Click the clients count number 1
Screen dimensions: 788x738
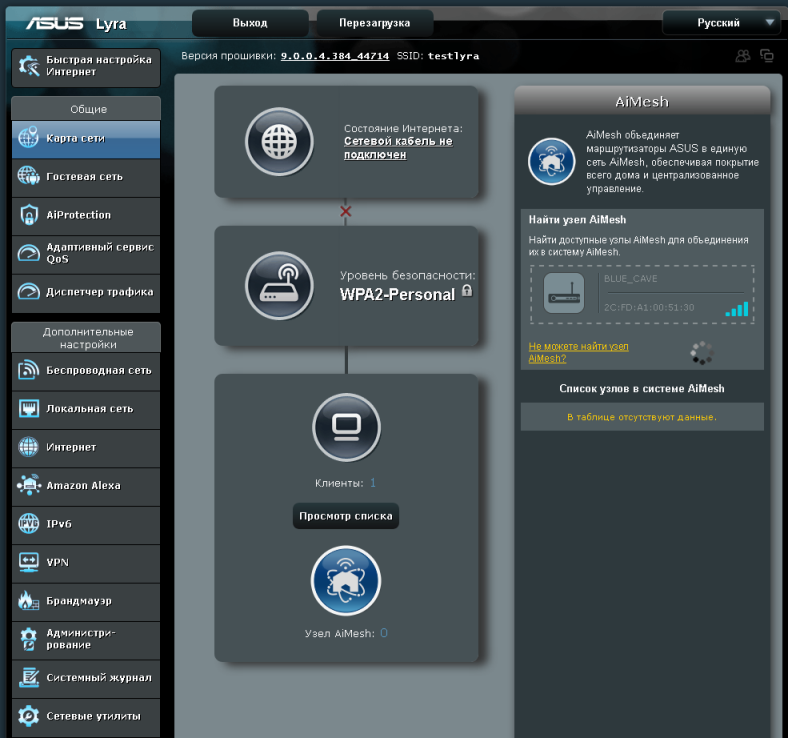click(373, 483)
